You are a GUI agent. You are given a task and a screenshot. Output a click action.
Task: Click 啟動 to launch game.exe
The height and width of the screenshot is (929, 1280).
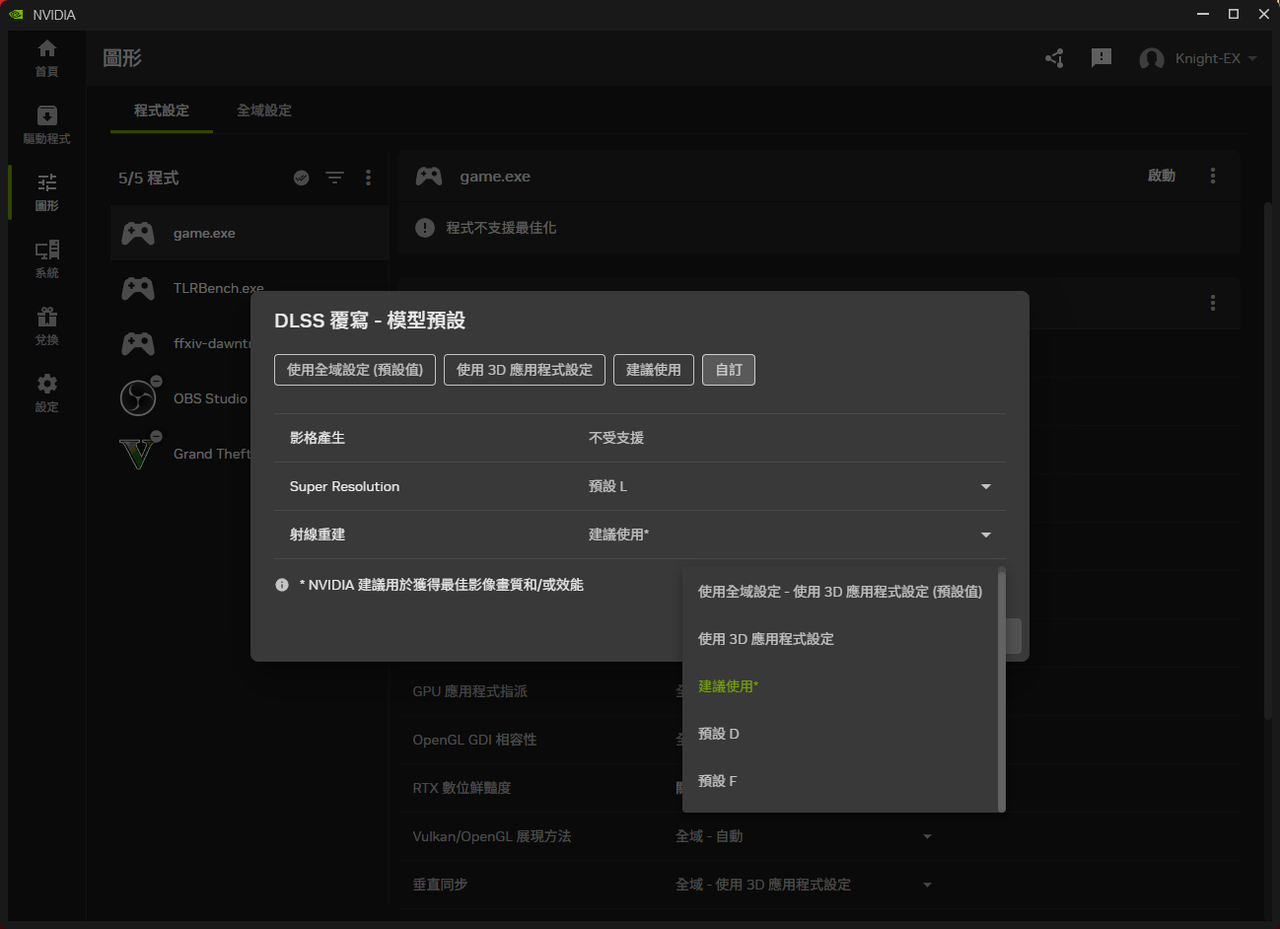(x=1162, y=176)
